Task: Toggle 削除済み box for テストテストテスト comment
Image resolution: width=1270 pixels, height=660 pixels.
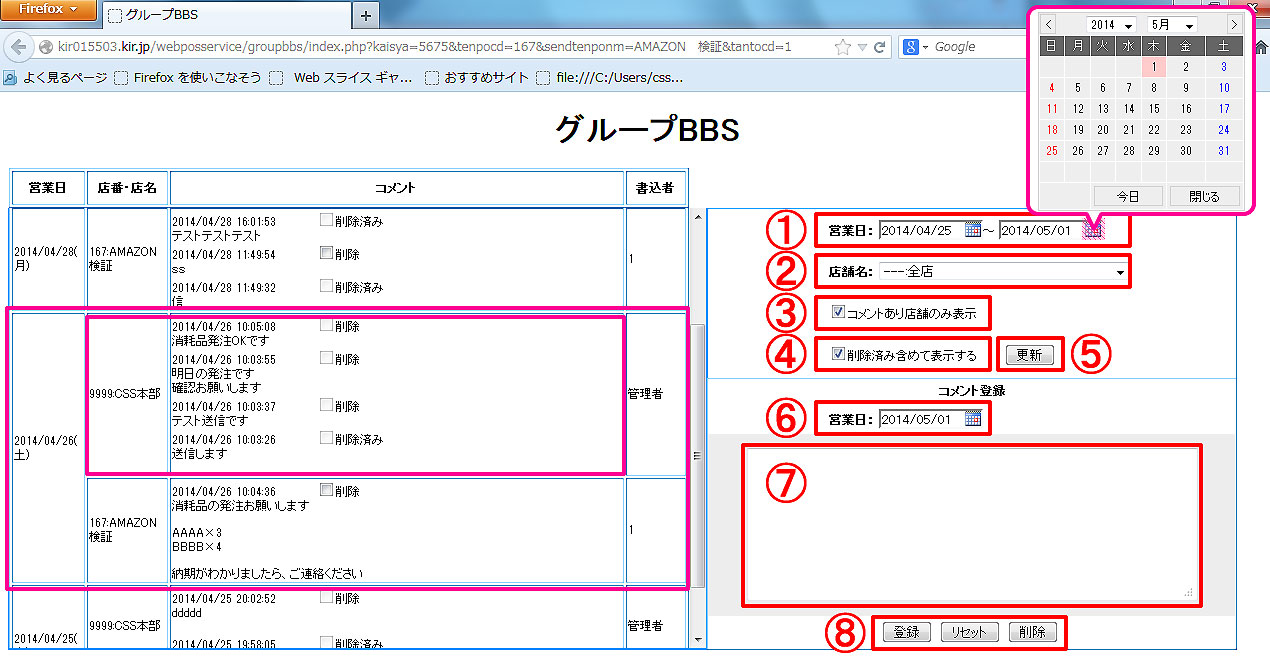Action: (326, 220)
